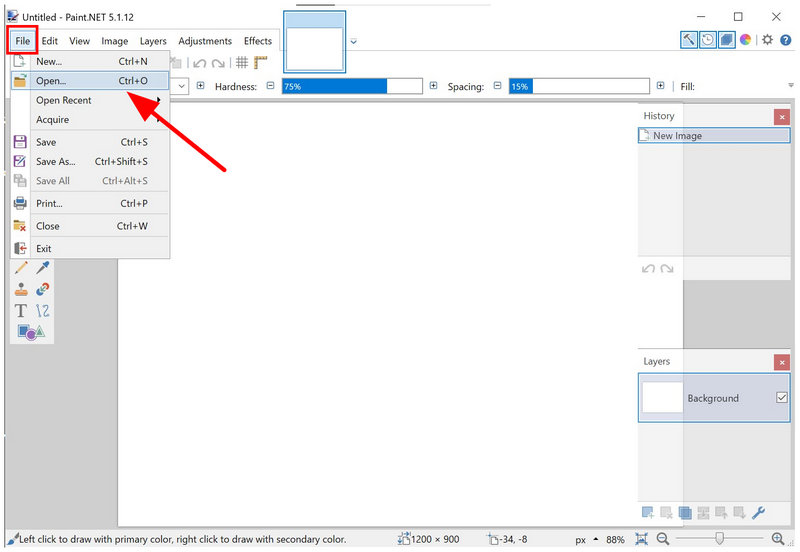This screenshot has width=800, height=552.
Task: Choose Open... from the File menu
Action: 90,81
